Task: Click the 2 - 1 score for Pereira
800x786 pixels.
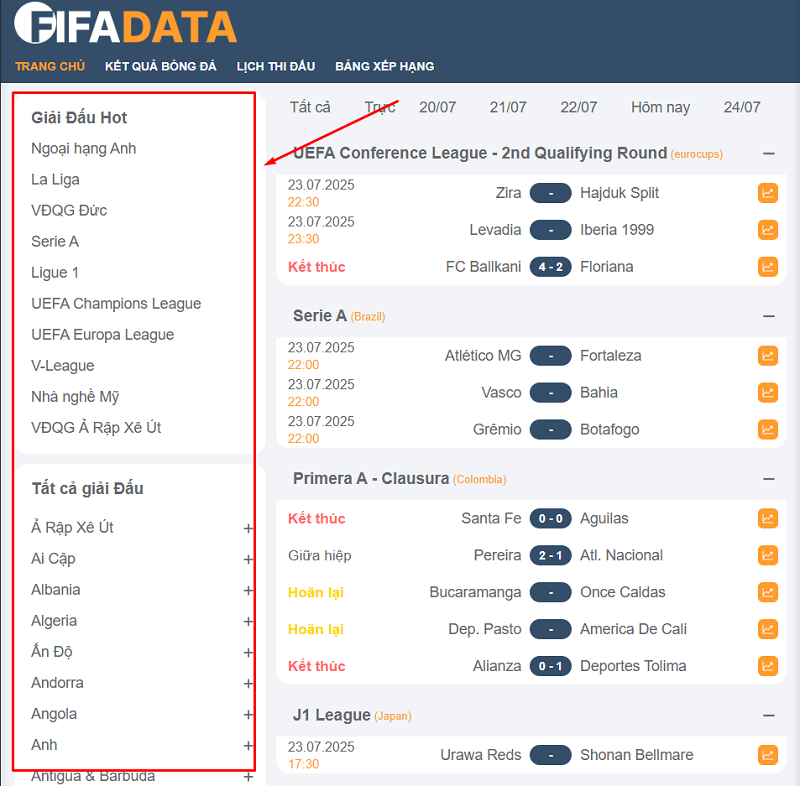Action: pos(551,555)
